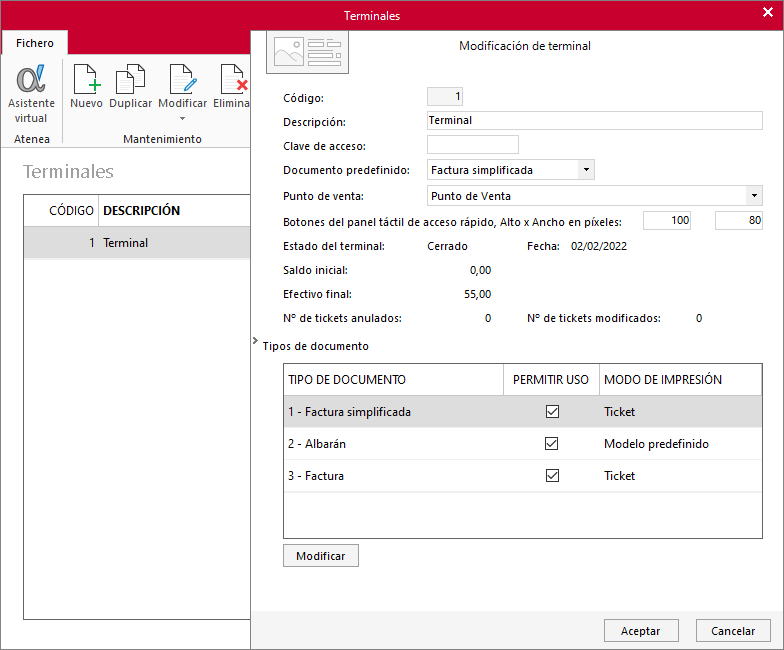Click the TIPO DE DOCUMENTO column header

point(394,380)
